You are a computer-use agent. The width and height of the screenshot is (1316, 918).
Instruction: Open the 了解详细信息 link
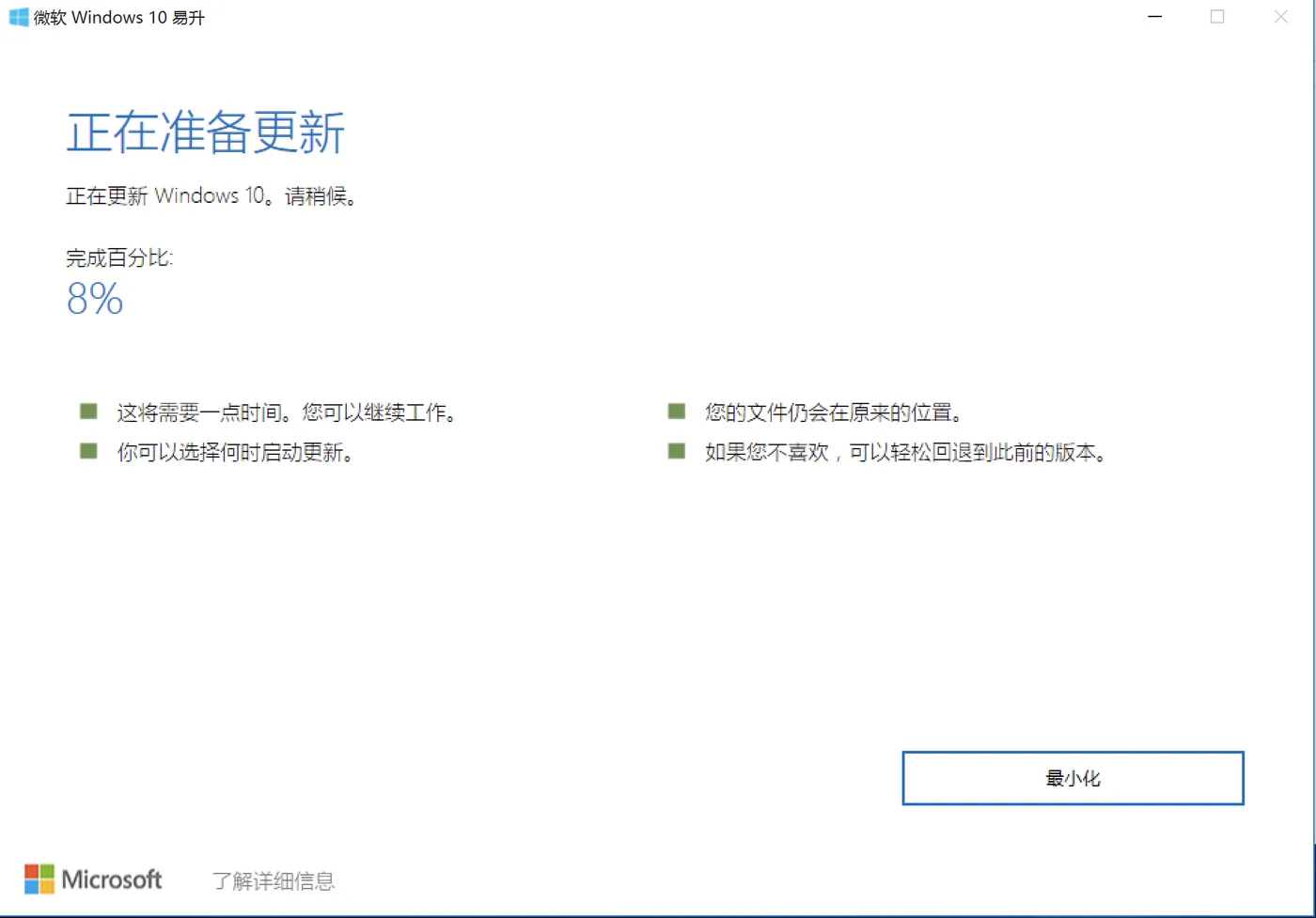[273, 880]
